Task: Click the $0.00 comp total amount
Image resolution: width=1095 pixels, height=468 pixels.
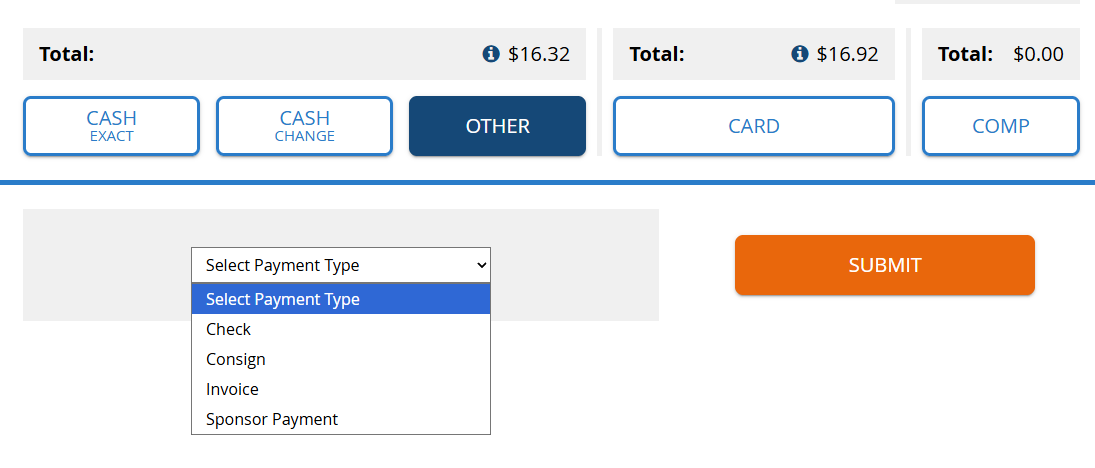Action: tap(1038, 54)
